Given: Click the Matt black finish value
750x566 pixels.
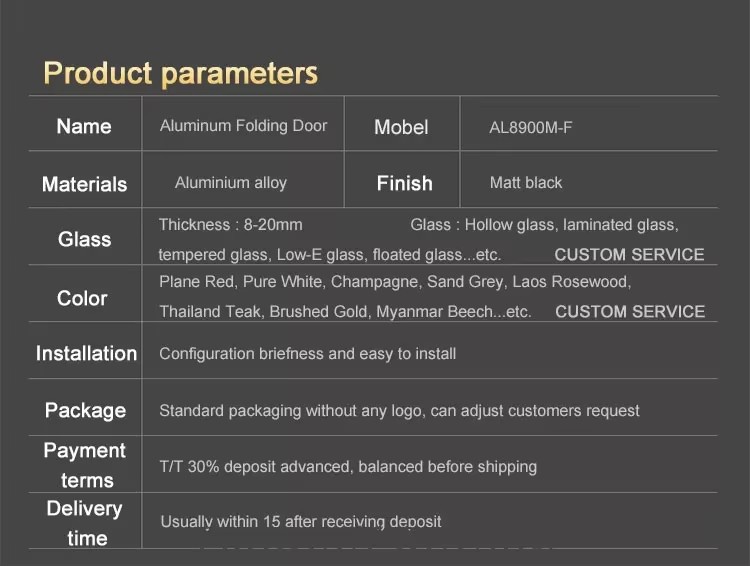Looking at the screenshot, I should coord(526,183).
